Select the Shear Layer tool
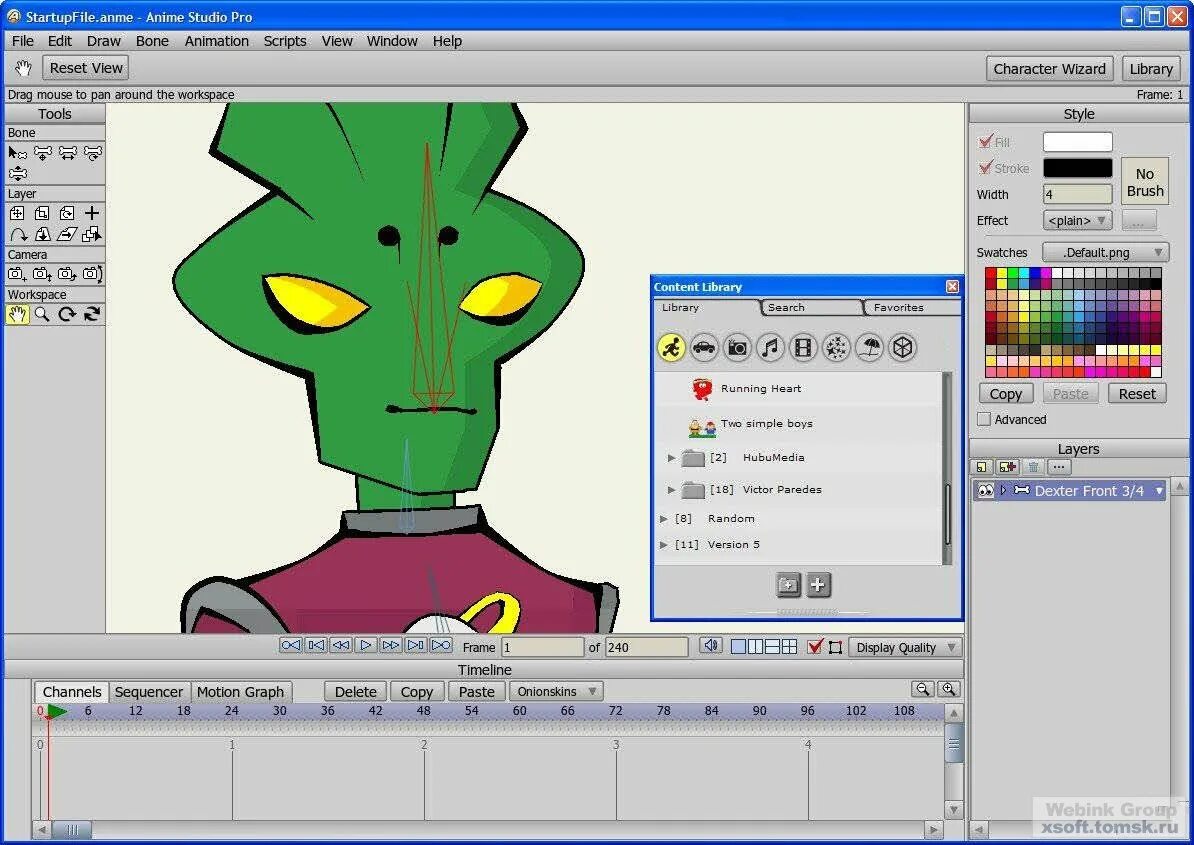 67,234
